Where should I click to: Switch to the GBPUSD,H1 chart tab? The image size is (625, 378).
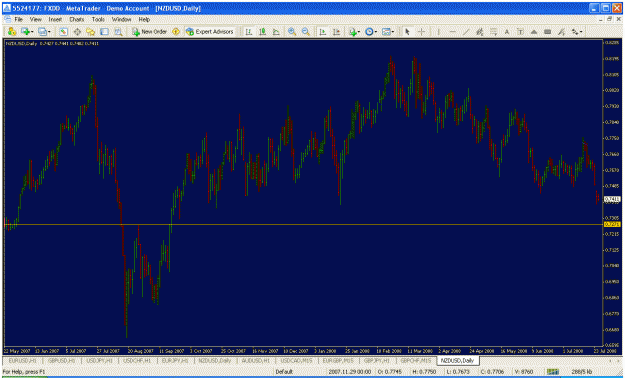(61, 360)
